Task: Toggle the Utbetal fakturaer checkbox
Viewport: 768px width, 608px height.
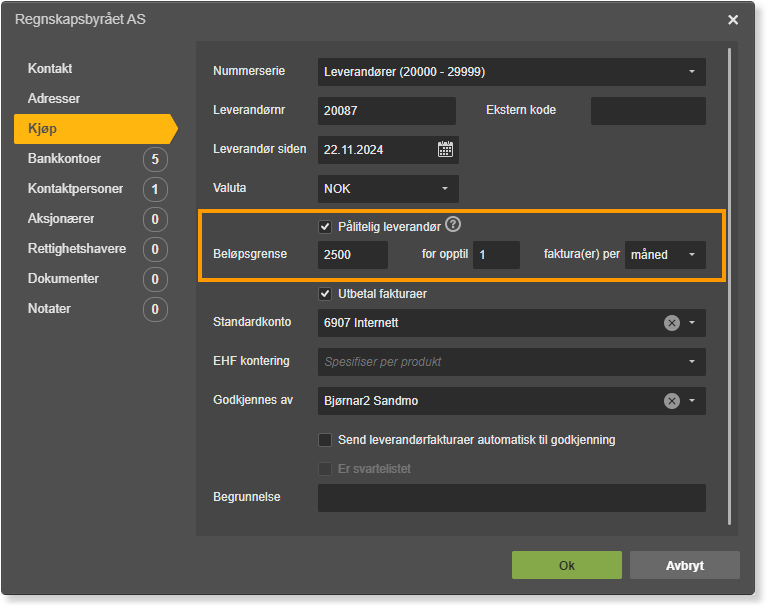Action: [x=325, y=294]
